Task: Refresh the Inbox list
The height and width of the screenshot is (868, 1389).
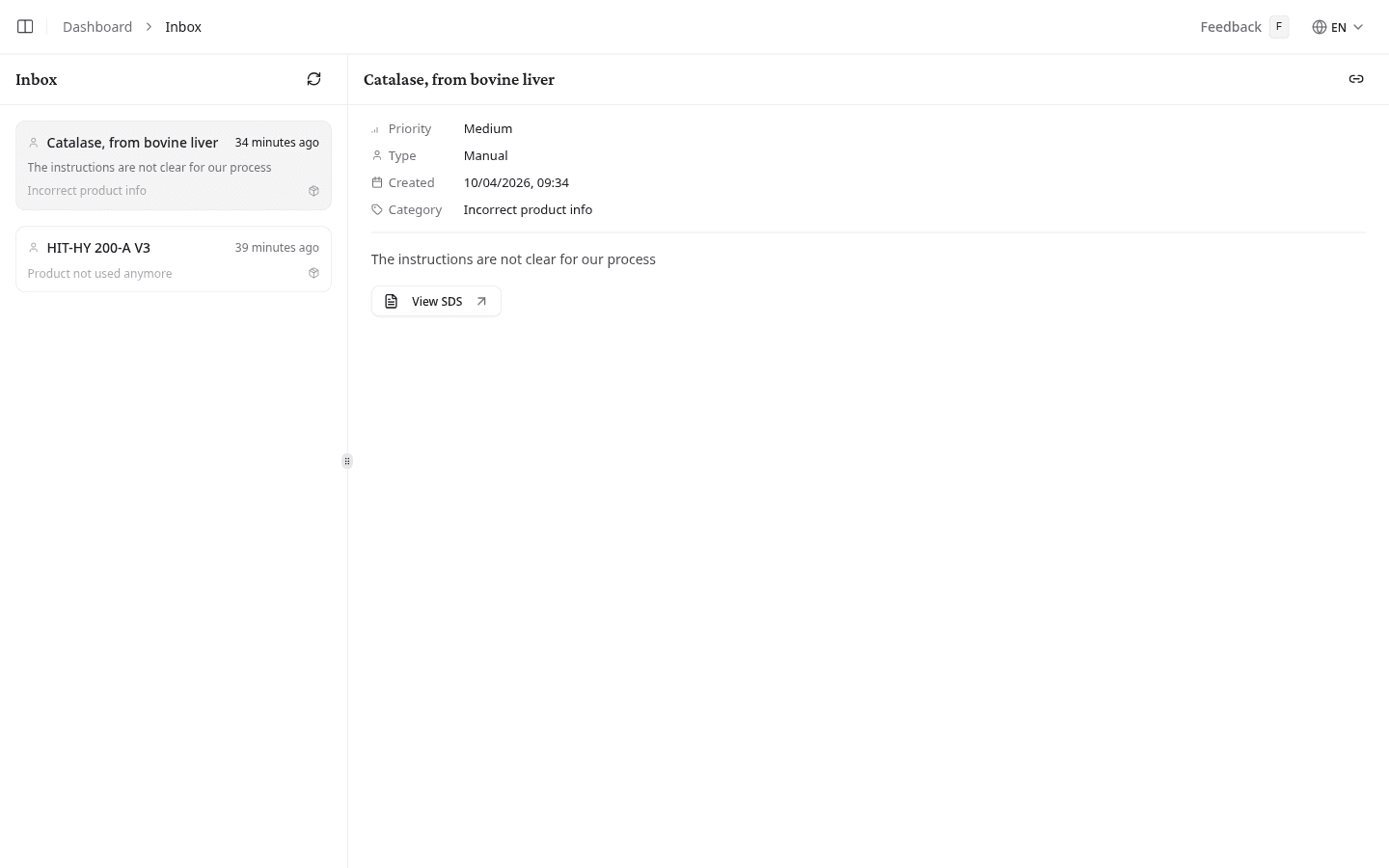Action: [x=313, y=79]
